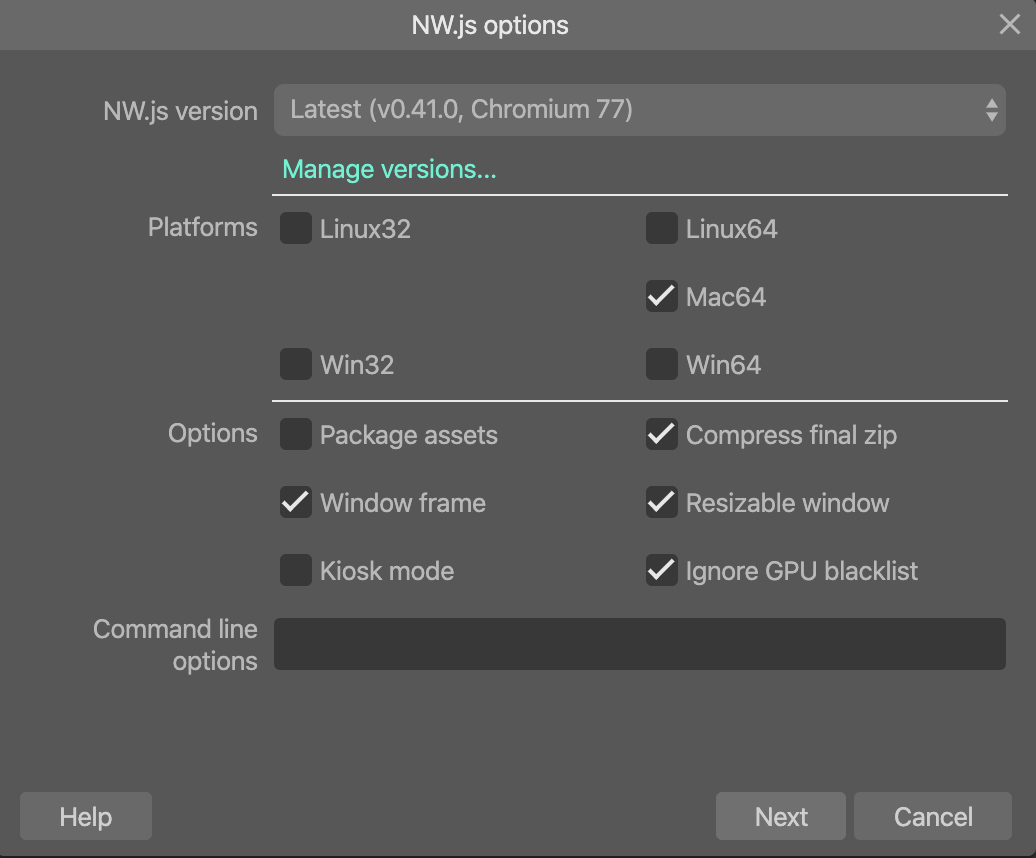This screenshot has width=1036, height=858.
Task: Click the version selector stepper arrows
Action: (x=992, y=109)
